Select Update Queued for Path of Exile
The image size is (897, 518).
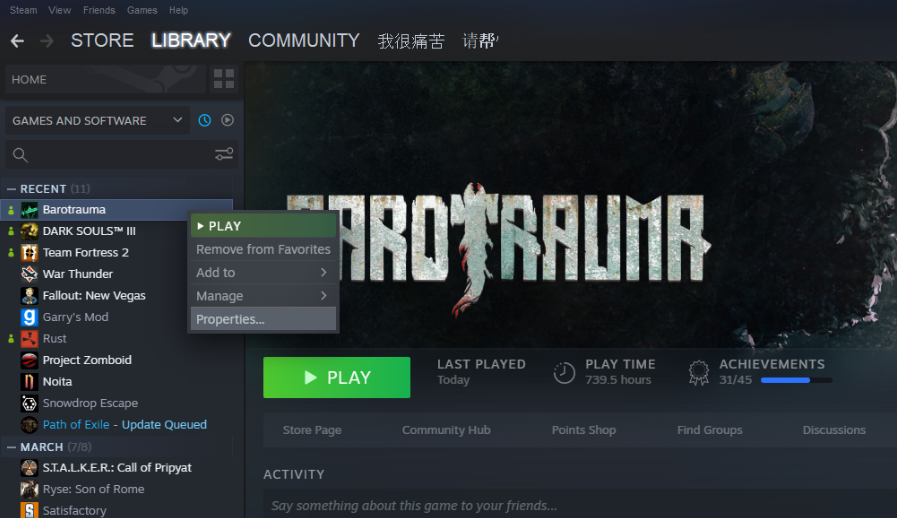[x=164, y=425]
